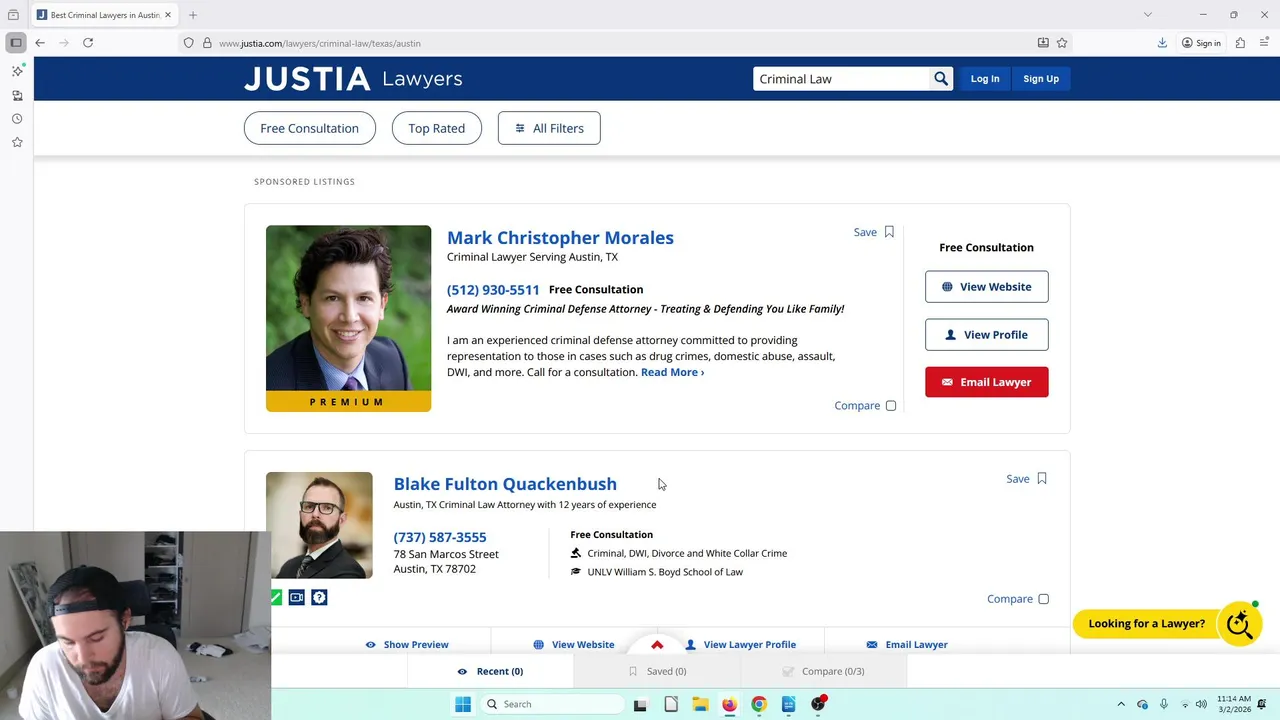
Task: Bookmark this page with the star icon
Action: click(x=1062, y=43)
